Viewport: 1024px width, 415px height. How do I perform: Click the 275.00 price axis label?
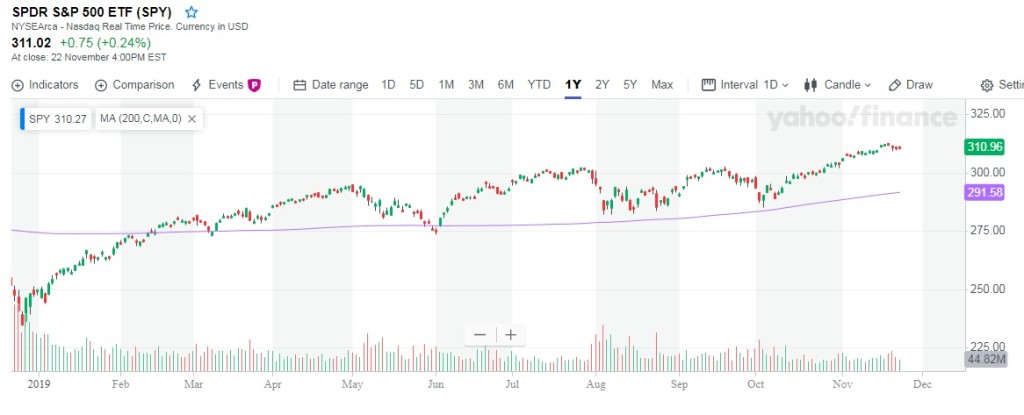click(987, 231)
